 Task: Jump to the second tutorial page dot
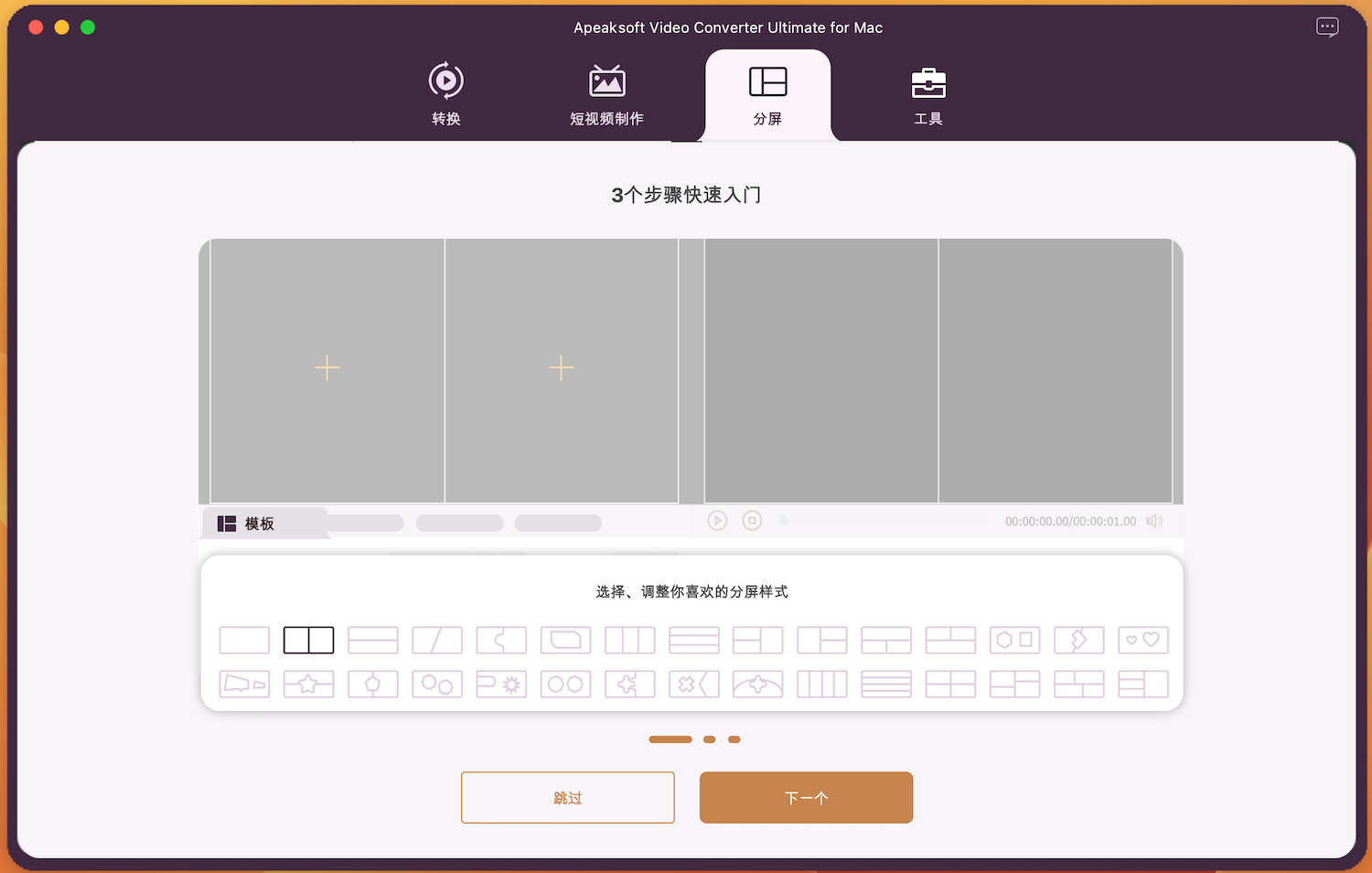point(709,739)
